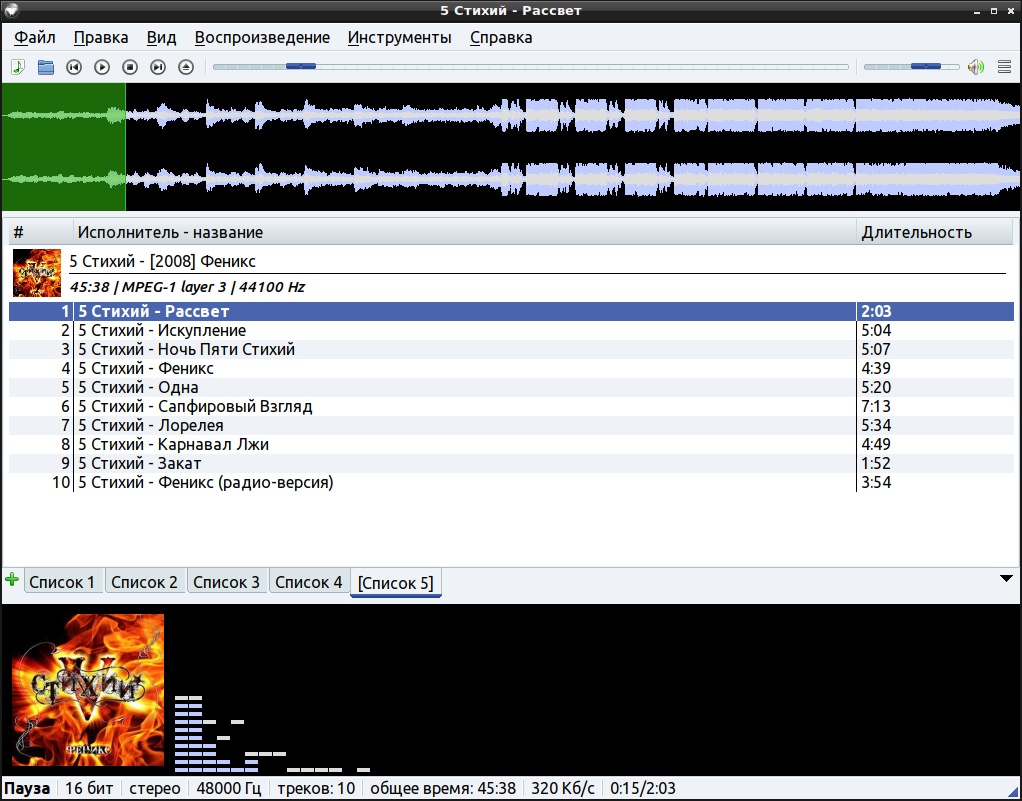The height and width of the screenshot is (801, 1022).
Task: Click the eject button in toolbar
Action: pyautogui.click(x=186, y=67)
